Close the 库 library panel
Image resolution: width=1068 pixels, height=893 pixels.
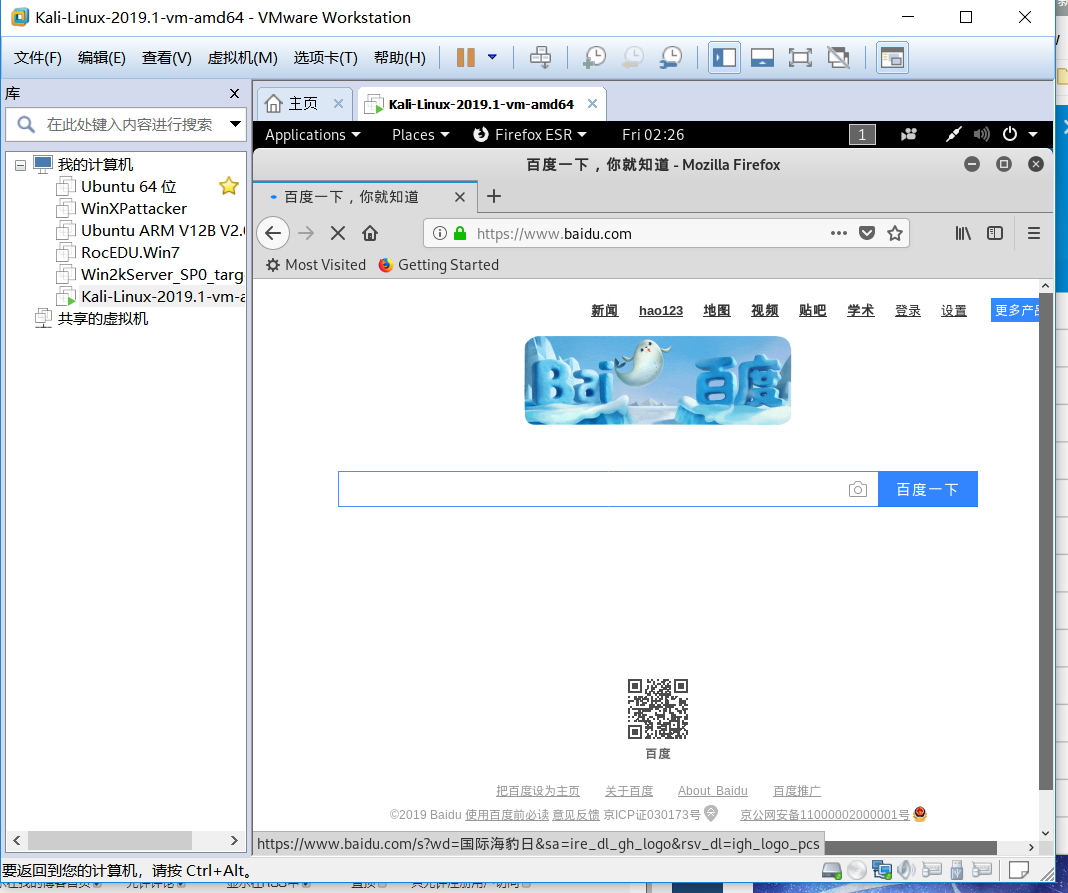click(x=234, y=93)
